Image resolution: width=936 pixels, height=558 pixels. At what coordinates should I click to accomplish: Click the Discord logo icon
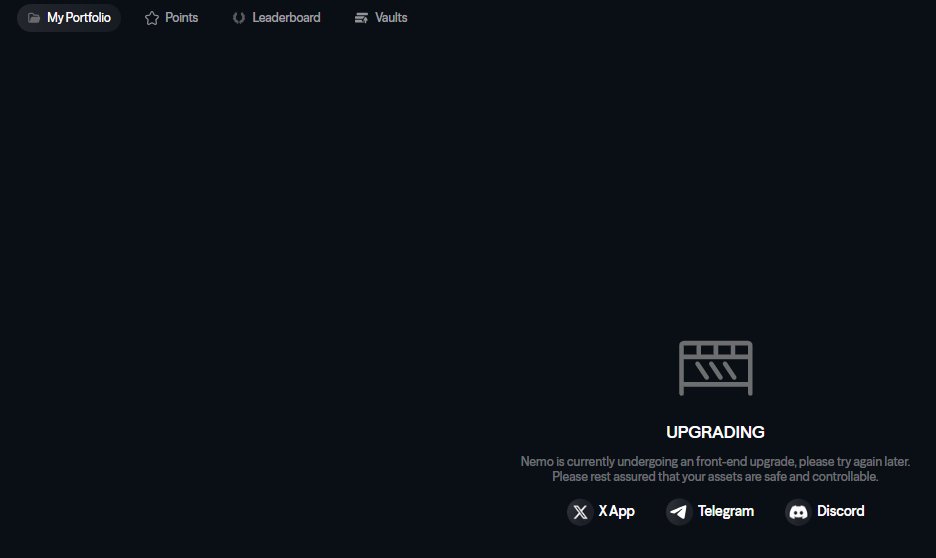coord(798,512)
